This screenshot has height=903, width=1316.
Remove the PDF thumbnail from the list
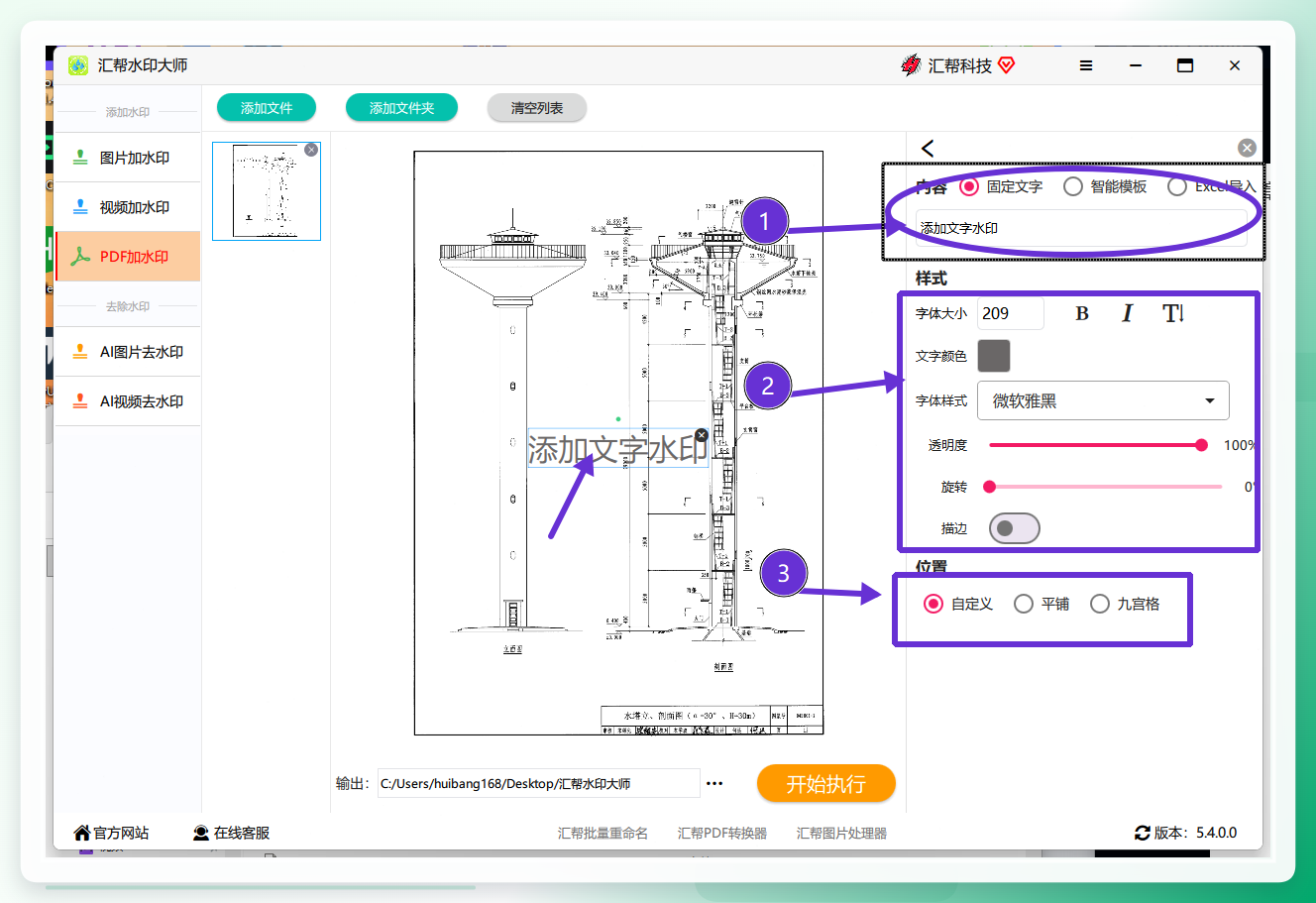coord(311,150)
